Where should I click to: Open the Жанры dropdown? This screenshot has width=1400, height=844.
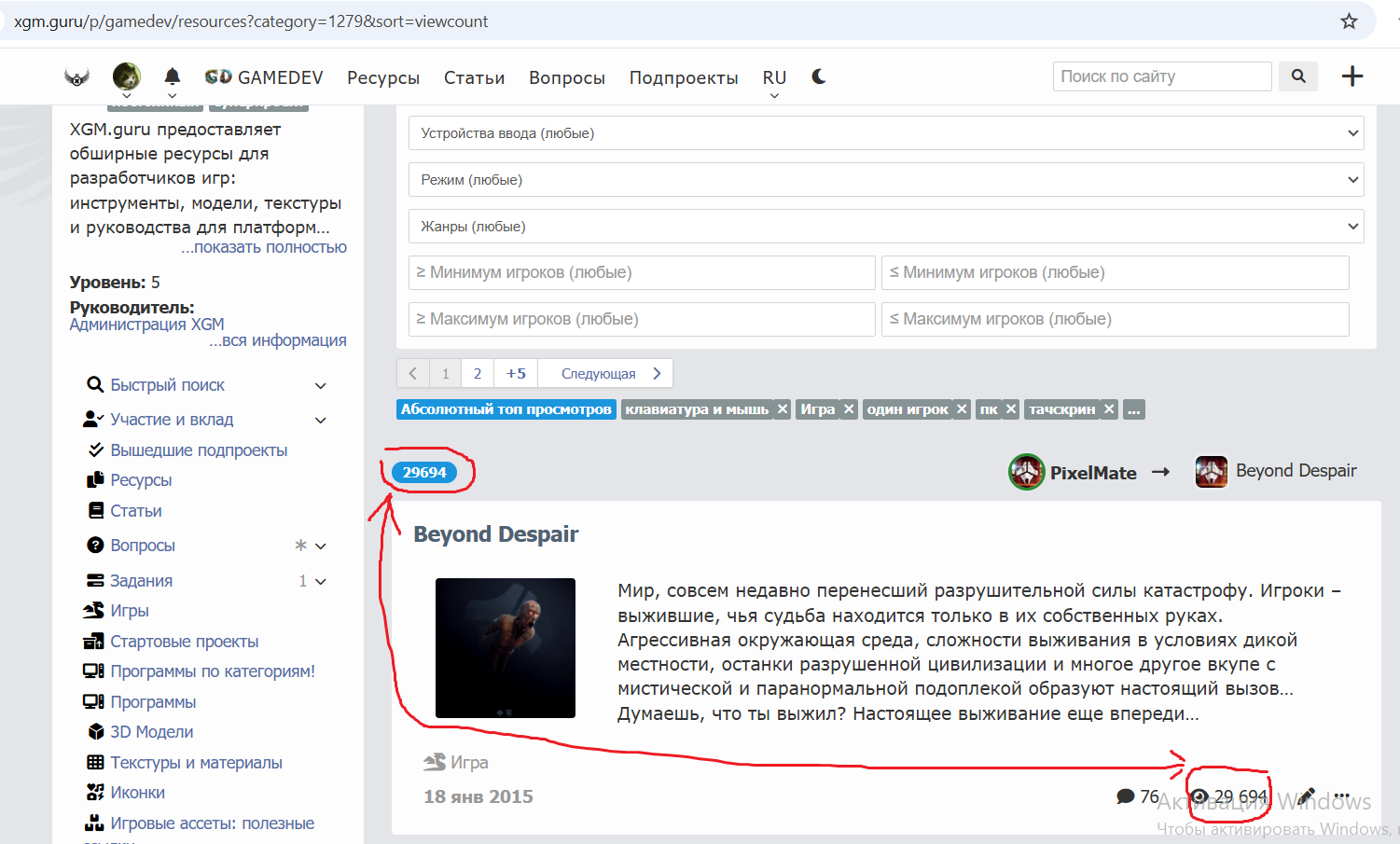[x=886, y=227]
